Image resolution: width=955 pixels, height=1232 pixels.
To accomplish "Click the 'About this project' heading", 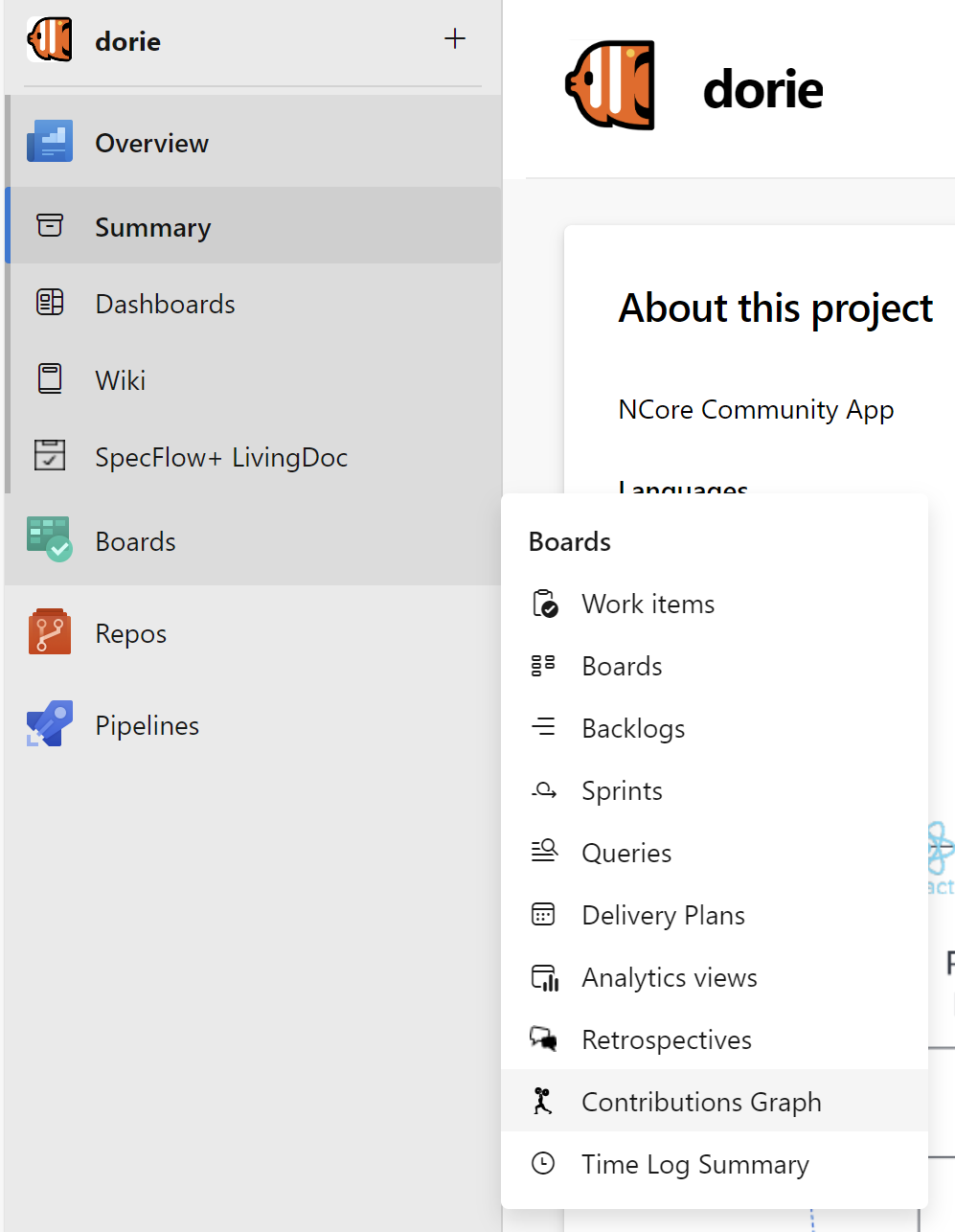I will [776, 308].
